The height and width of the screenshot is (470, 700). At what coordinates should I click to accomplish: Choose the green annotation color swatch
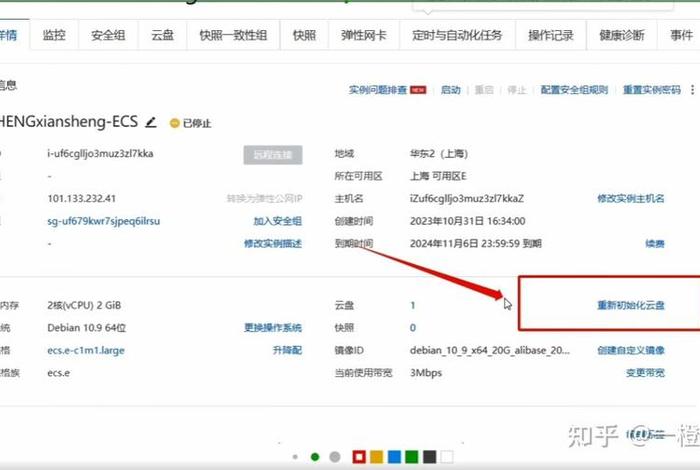(x=412, y=457)
